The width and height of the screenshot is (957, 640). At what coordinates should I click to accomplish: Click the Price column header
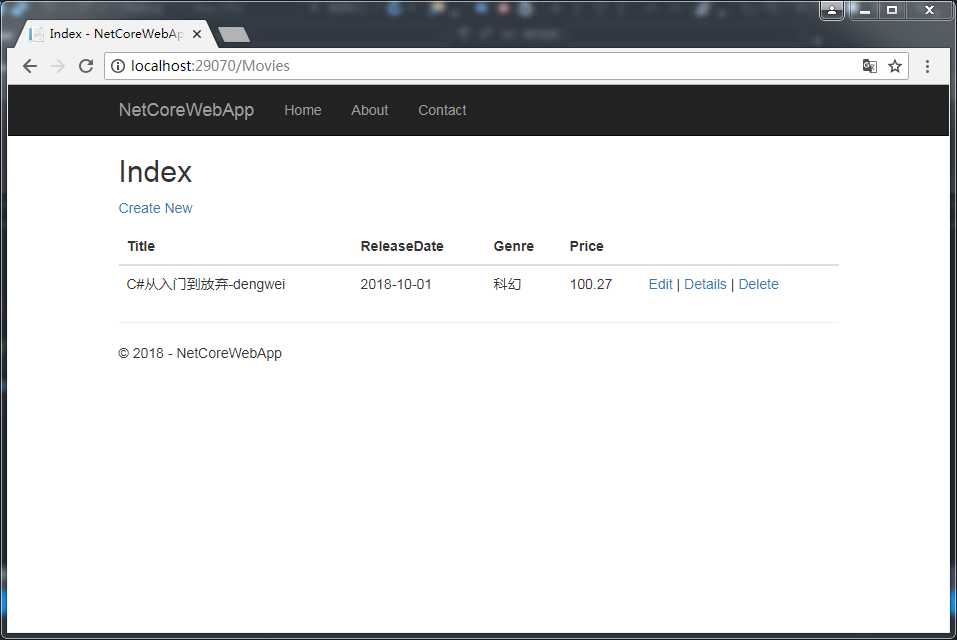tap(586, 246)
